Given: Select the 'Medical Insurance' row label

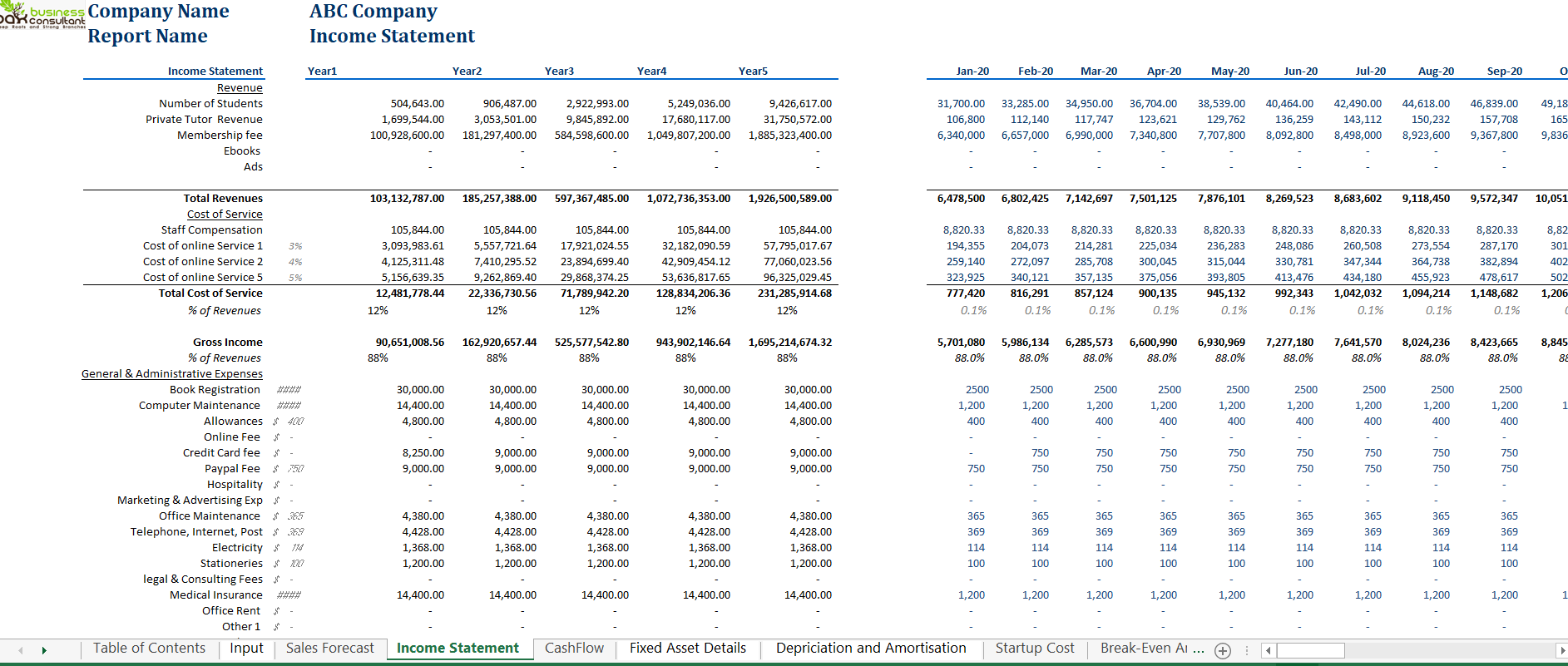Looking at the screenshot, I should click(x=216, y=595).
